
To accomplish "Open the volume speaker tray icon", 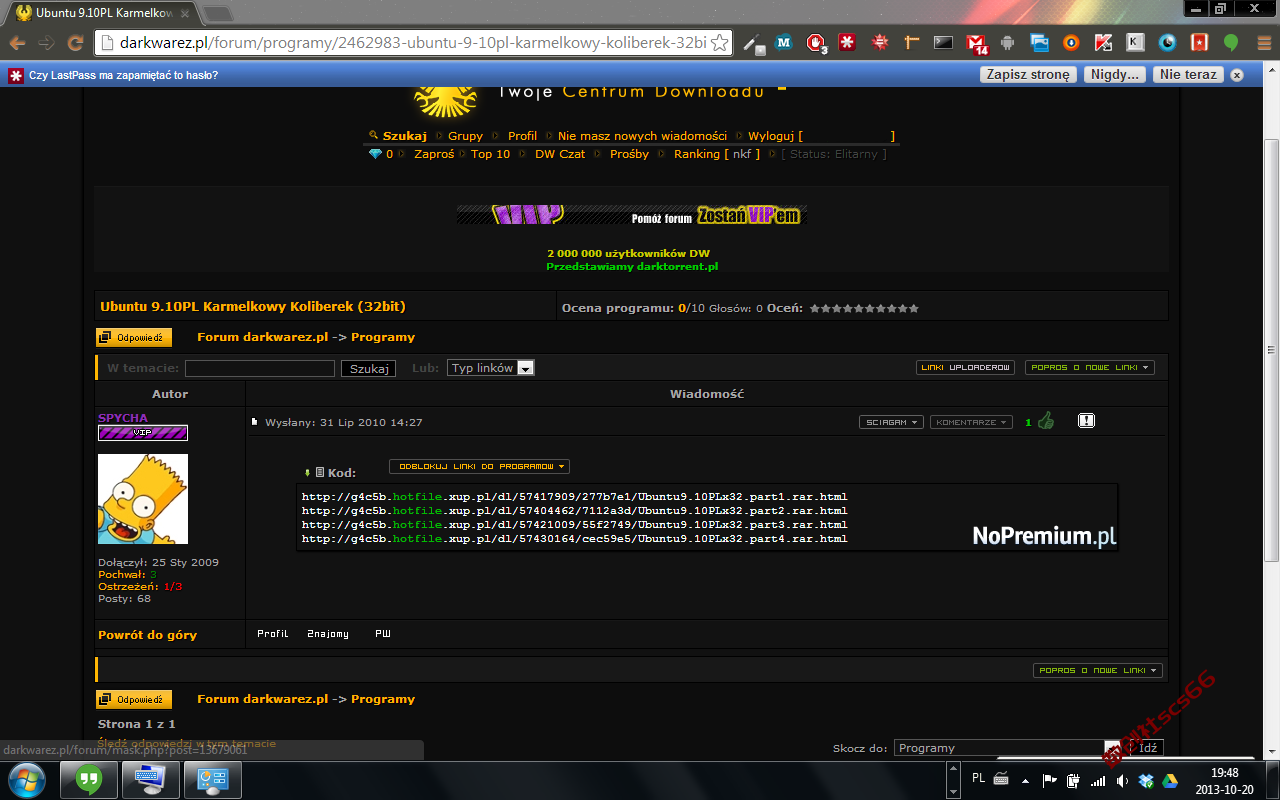I will click(x=1122, y=781).
